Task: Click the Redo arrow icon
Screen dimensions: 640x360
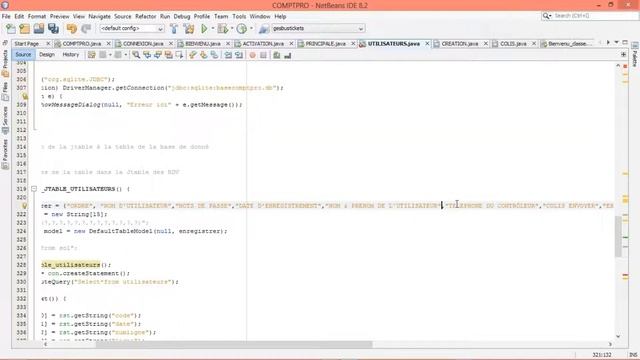Action: [86, 29]
